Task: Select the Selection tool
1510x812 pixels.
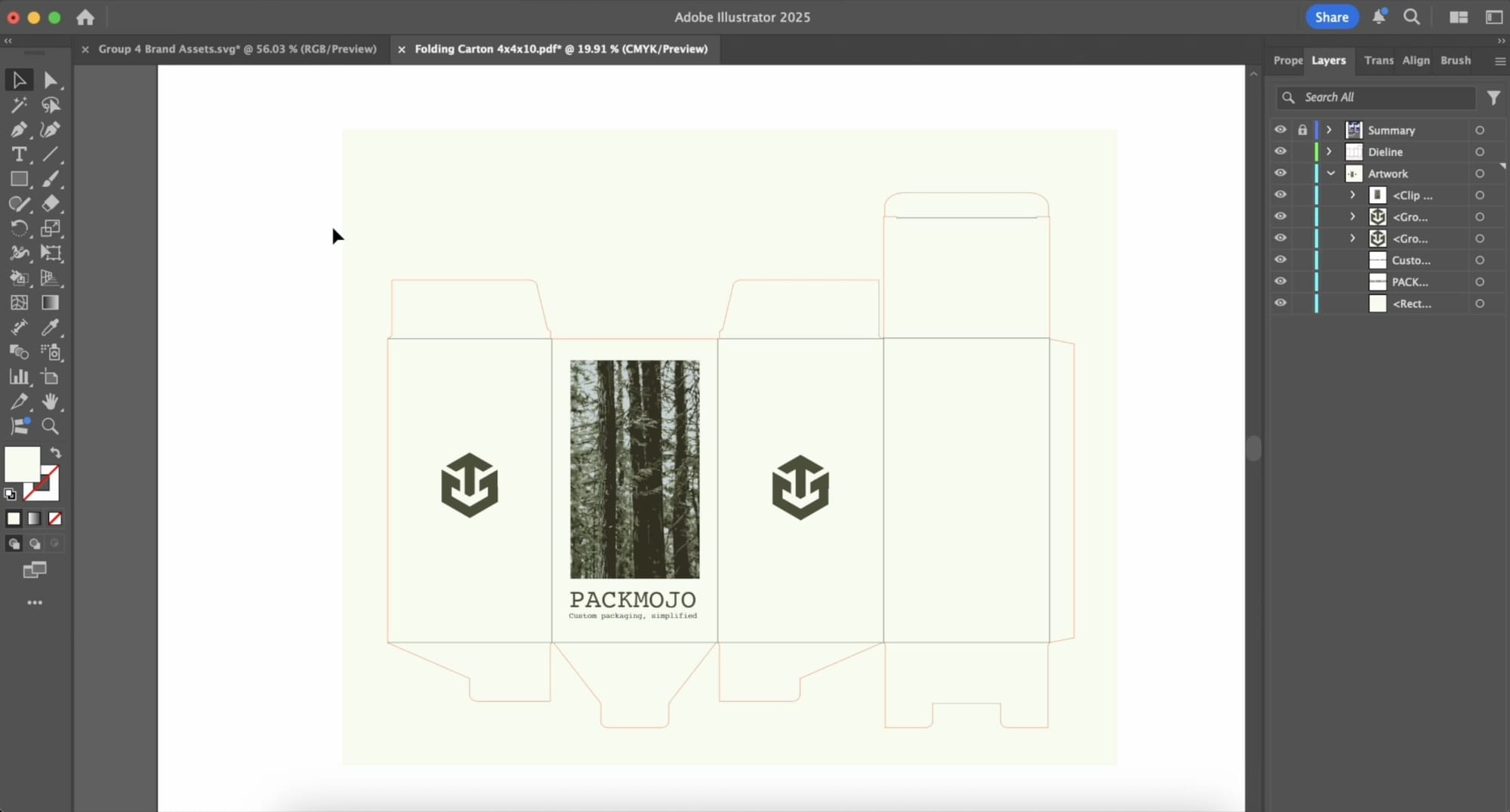Action: click(19, 80)
